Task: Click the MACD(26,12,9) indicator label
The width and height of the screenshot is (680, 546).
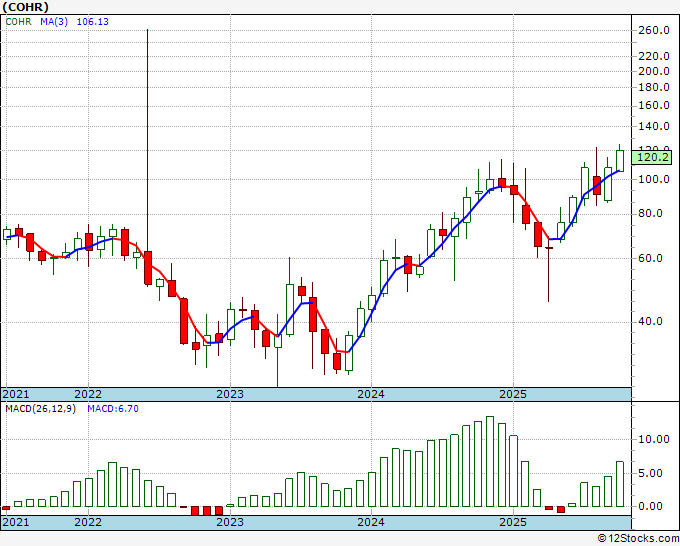Action: tap(40, 409)
